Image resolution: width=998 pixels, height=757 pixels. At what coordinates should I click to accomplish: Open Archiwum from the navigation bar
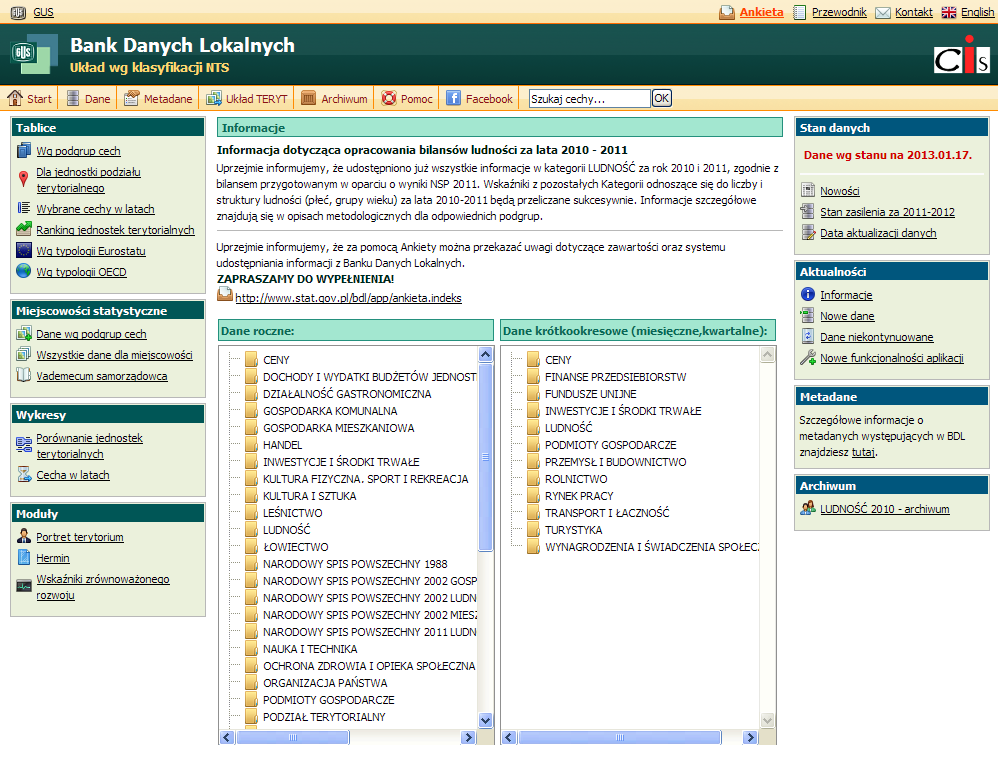tap(344, 99)
